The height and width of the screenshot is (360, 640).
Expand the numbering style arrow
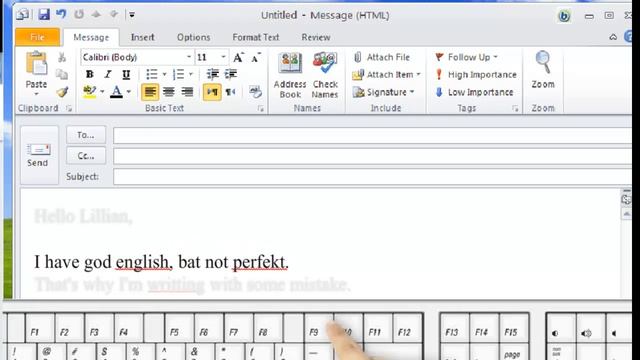[x=191, y=74]
